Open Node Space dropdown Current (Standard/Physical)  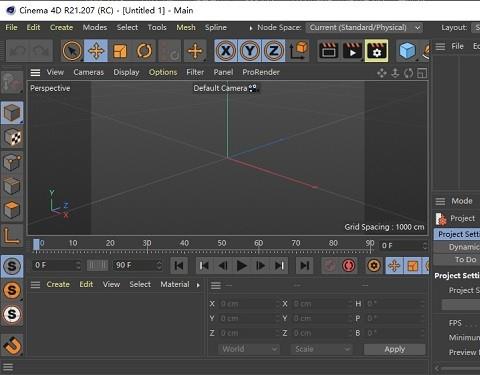coord(364,28)
